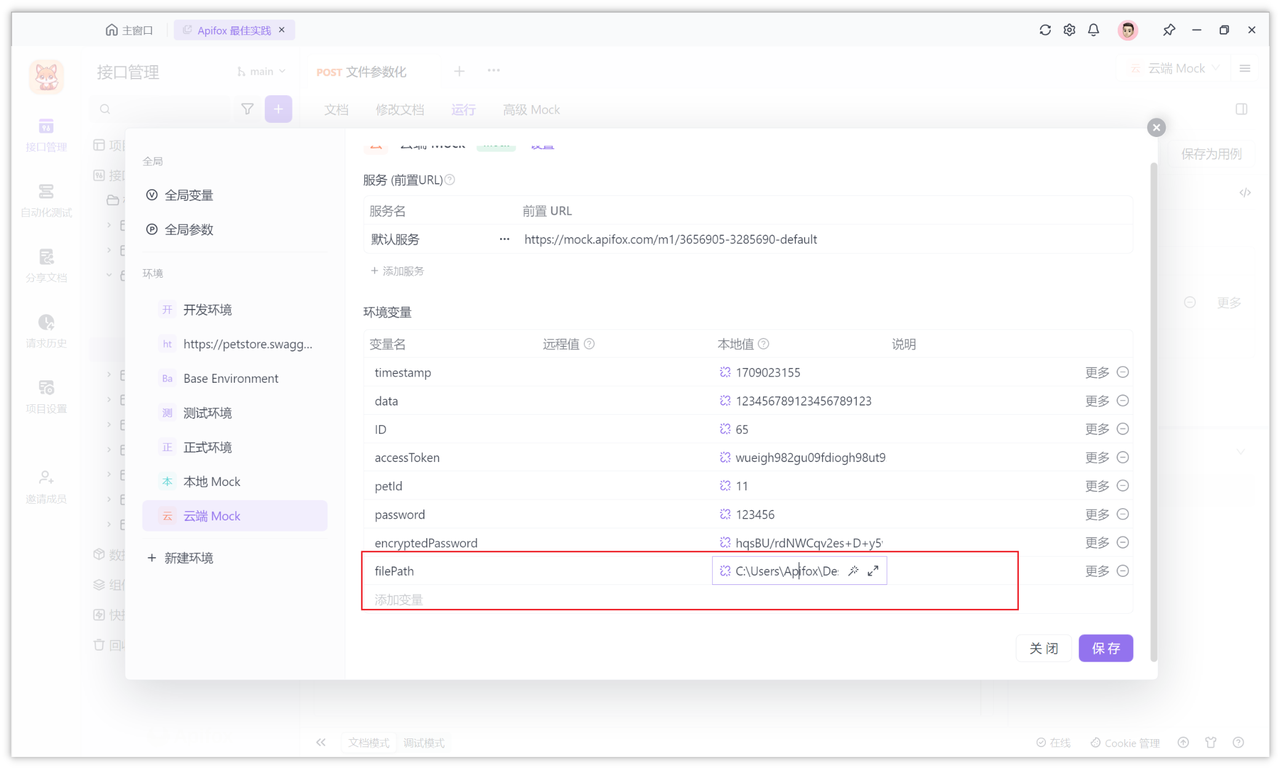The height and width of the screenshot is (768, 1280).
Task: Switch to the 运行 tab
Action: pyautogui.click(x=463, y=110)
